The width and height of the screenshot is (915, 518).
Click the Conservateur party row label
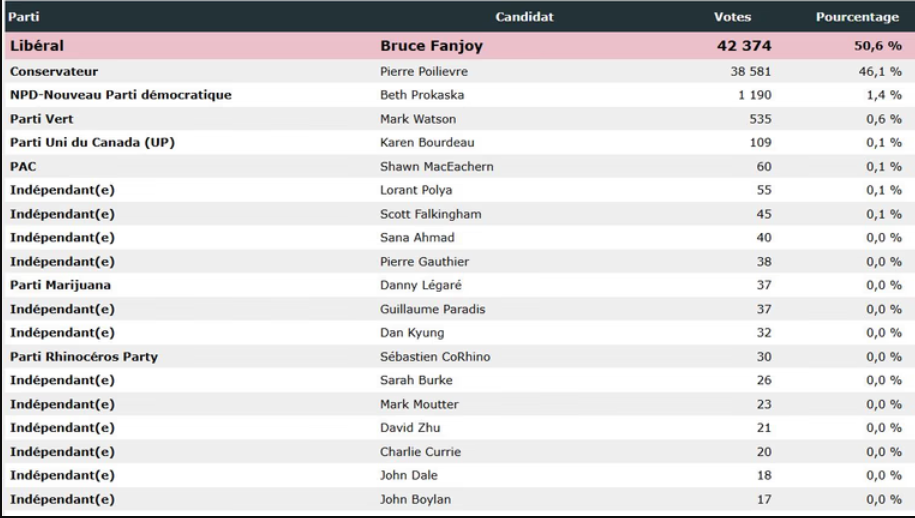pos(54,72)
